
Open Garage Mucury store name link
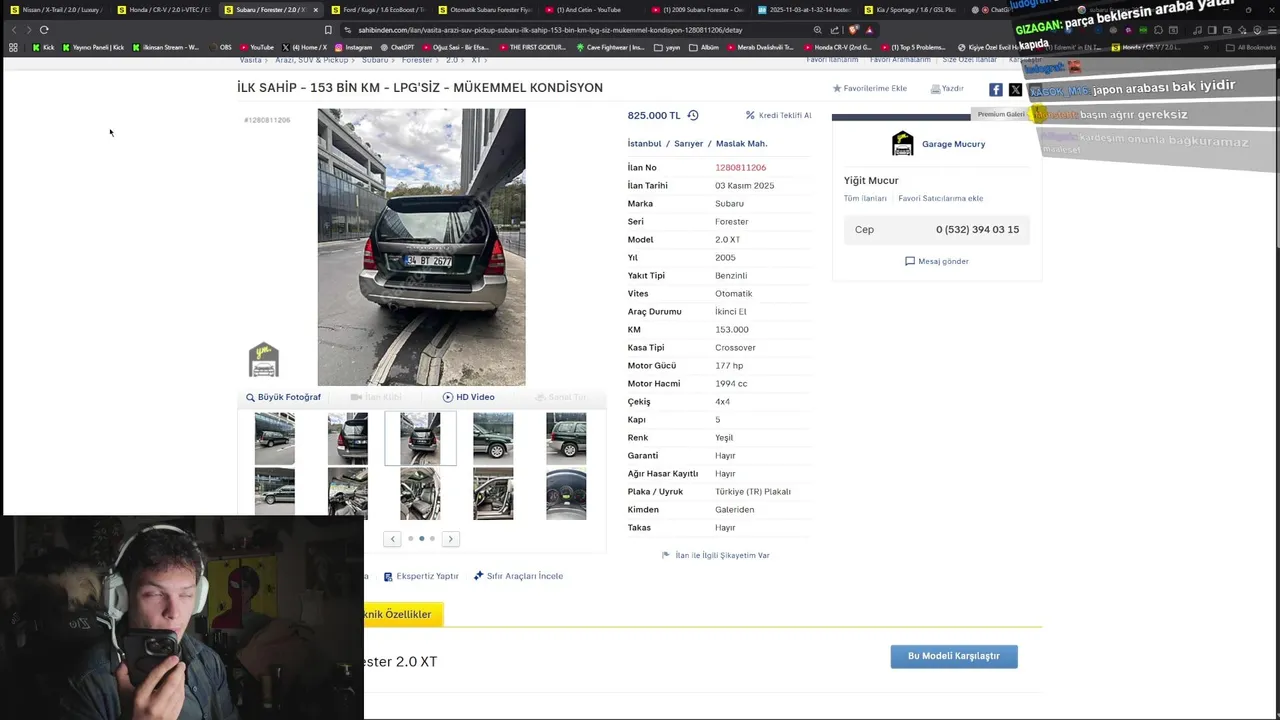click(x=953, y=144)
